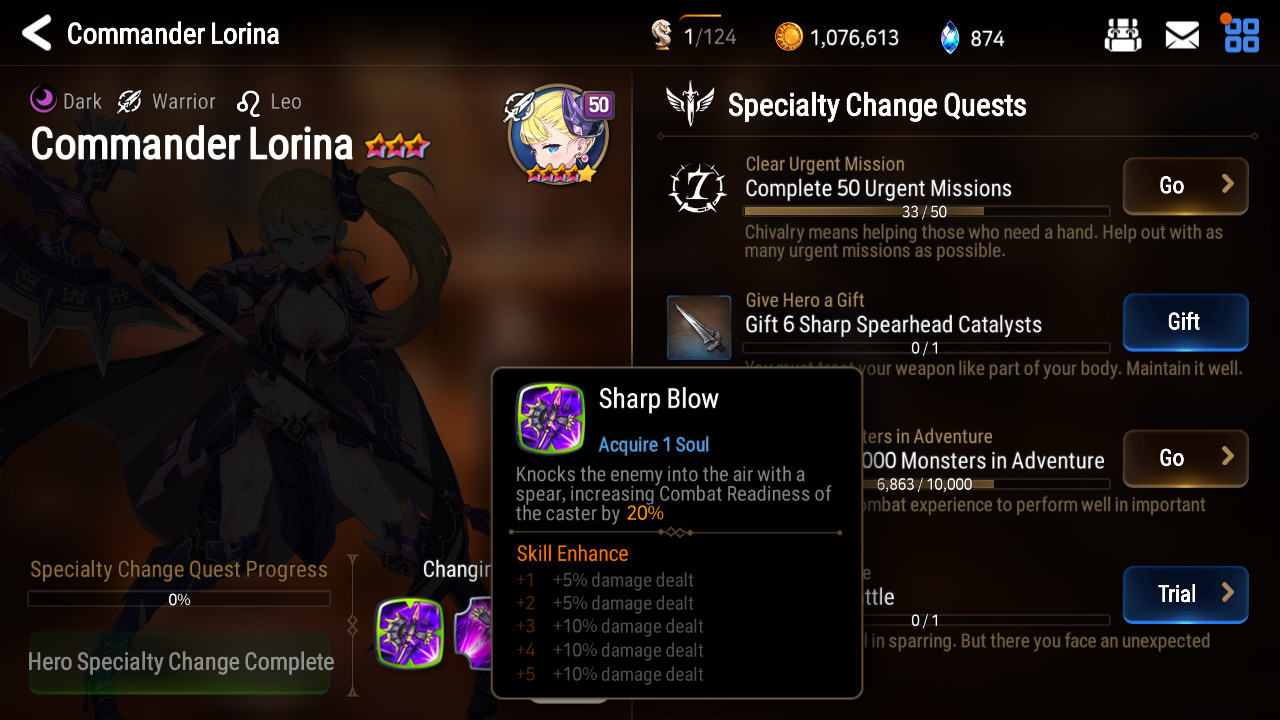Tap the Sharp Blow tooltip skill icon
The height and width of the screenshot is (720, 1280).
(x=551, y=418)
